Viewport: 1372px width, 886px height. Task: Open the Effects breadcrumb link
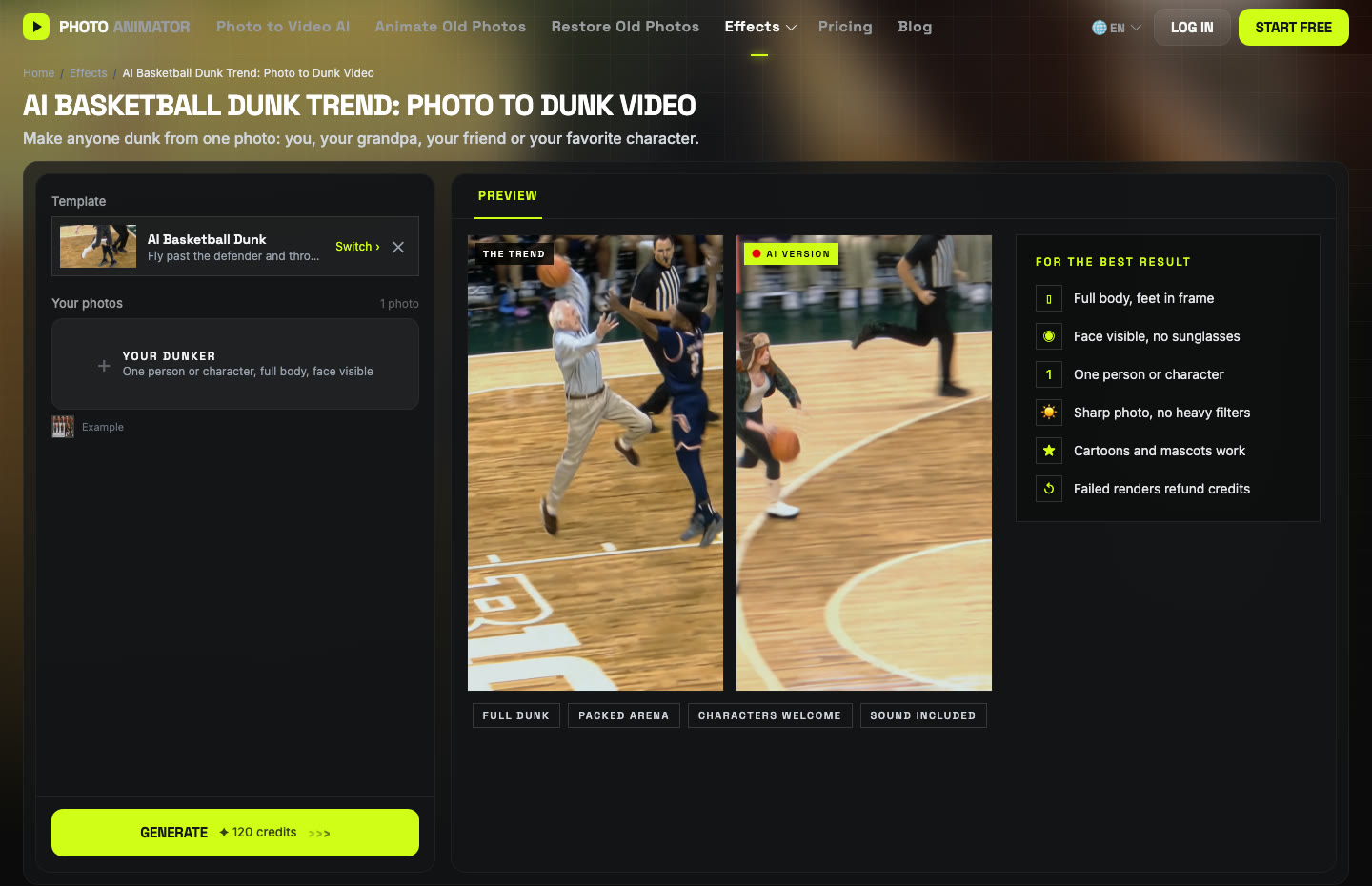(x=89, y=73)
